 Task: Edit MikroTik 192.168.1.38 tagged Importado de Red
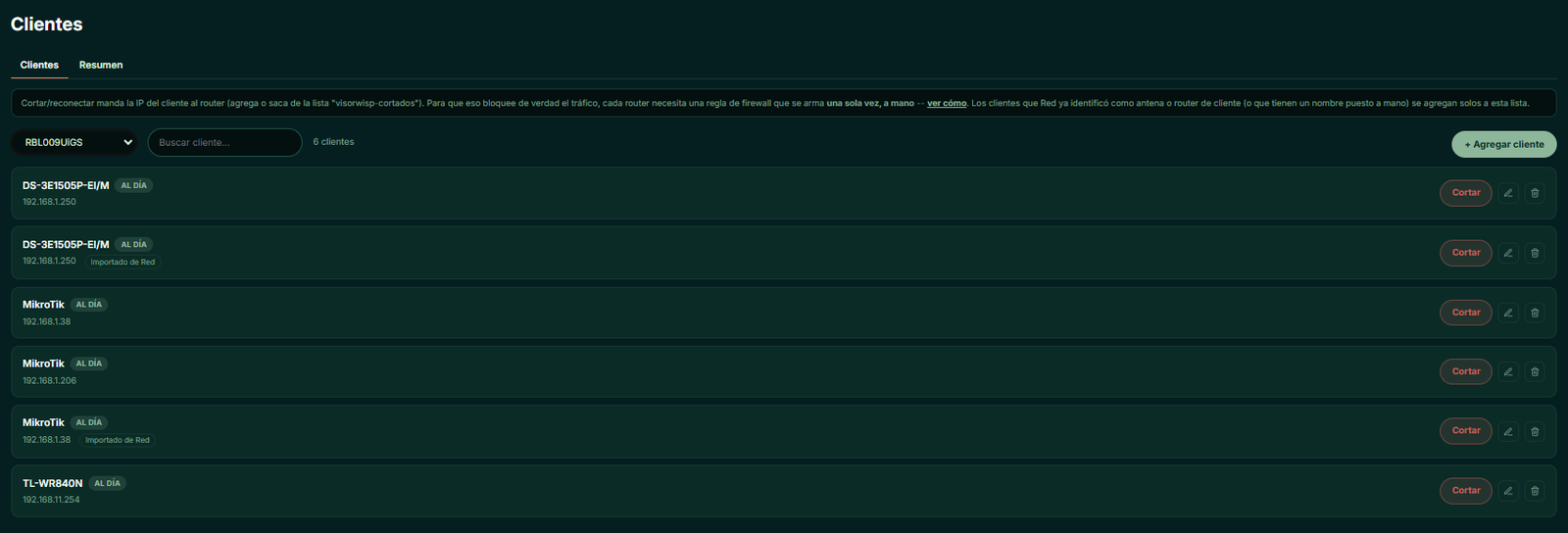[1508, 431]
